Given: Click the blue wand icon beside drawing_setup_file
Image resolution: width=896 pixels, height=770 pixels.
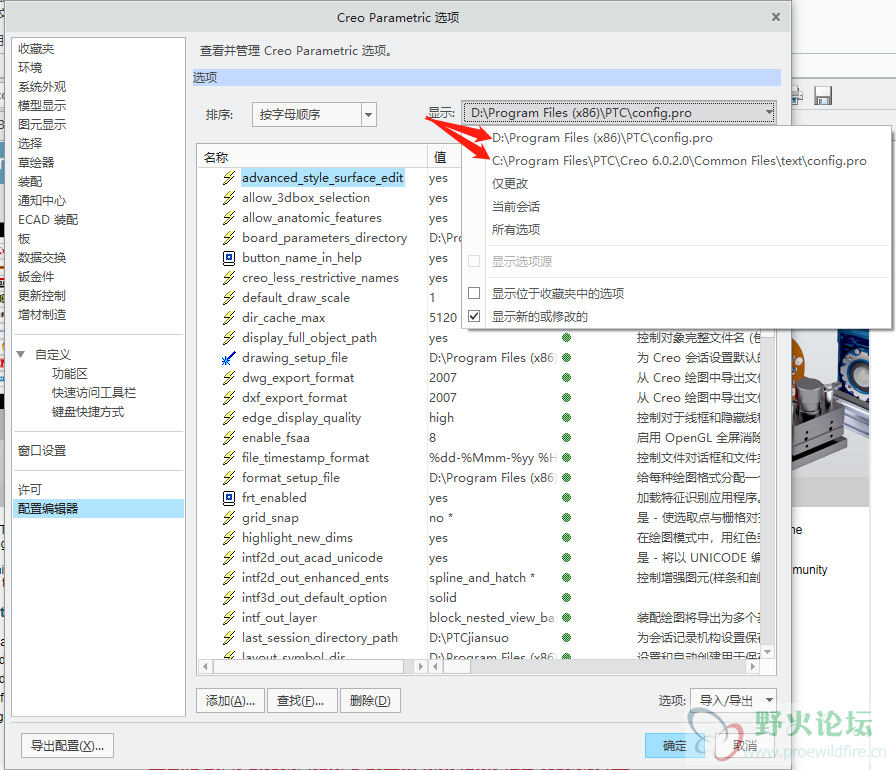Looking at the screenshot, I should coord(229,358).
